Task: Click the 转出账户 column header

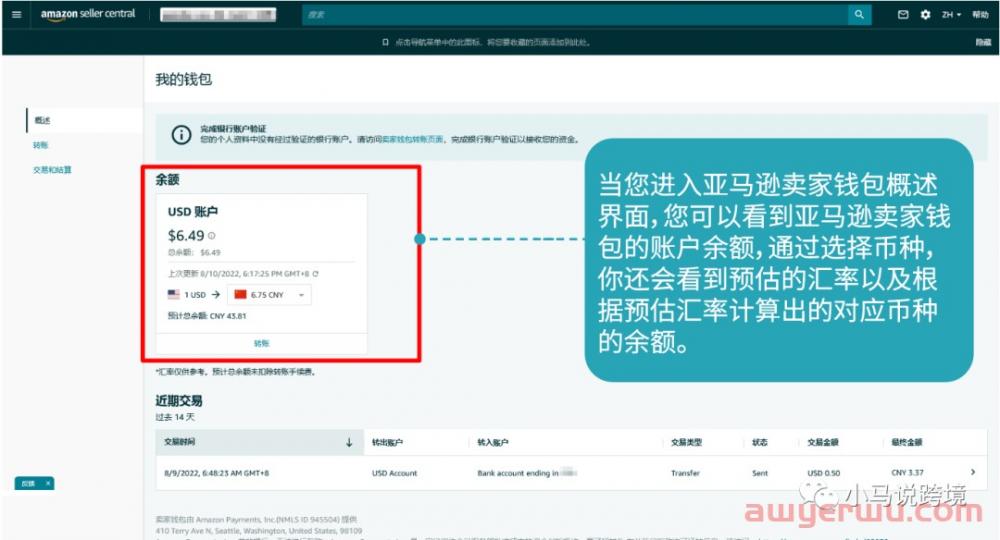Action: pyautogui.click(x=387, y=442)
